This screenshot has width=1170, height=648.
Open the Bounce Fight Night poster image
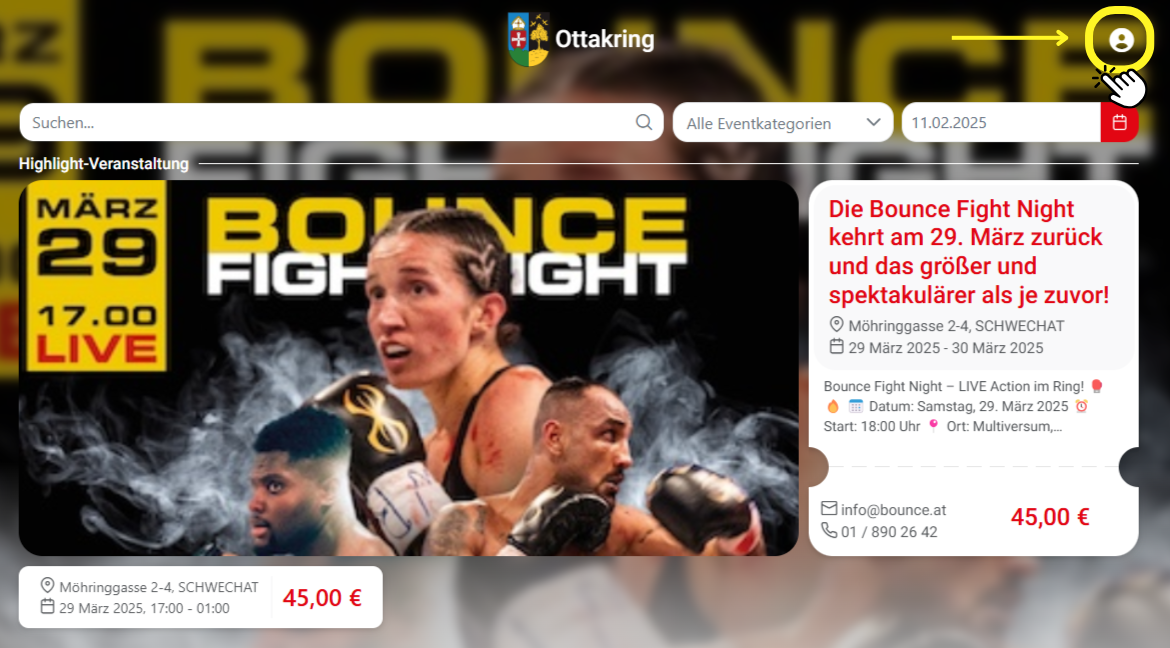click(409, 368)
